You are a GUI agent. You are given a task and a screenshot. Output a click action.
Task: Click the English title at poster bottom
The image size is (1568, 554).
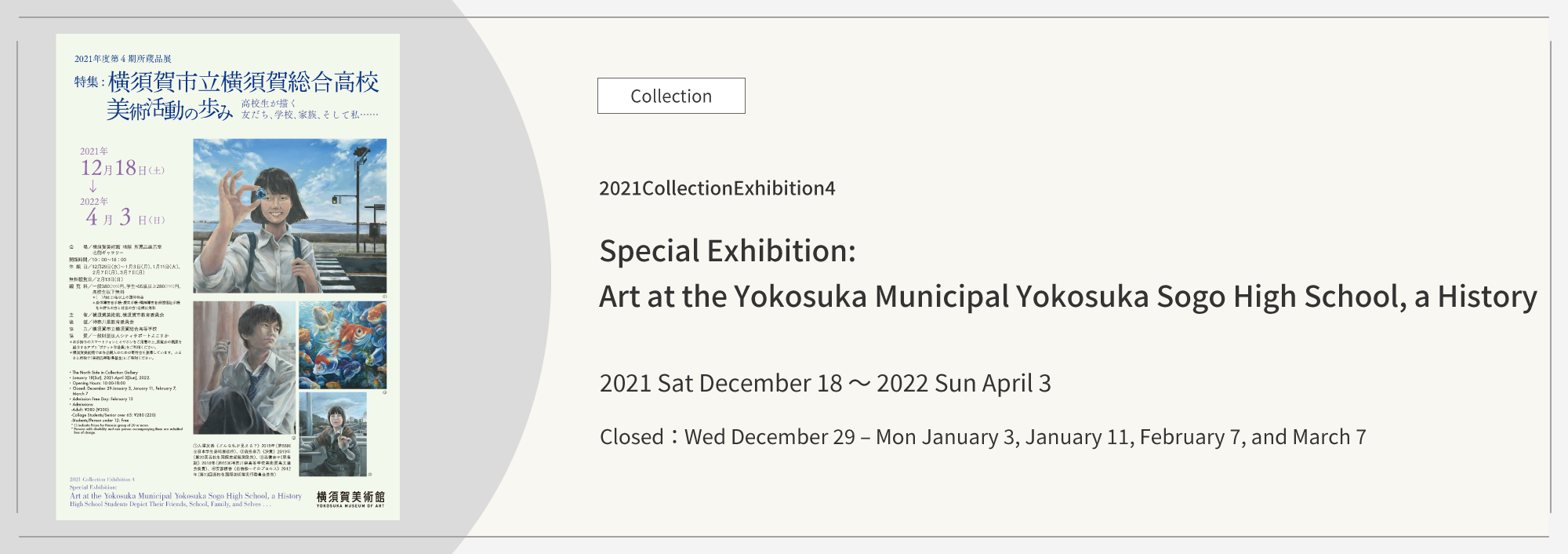185,496
